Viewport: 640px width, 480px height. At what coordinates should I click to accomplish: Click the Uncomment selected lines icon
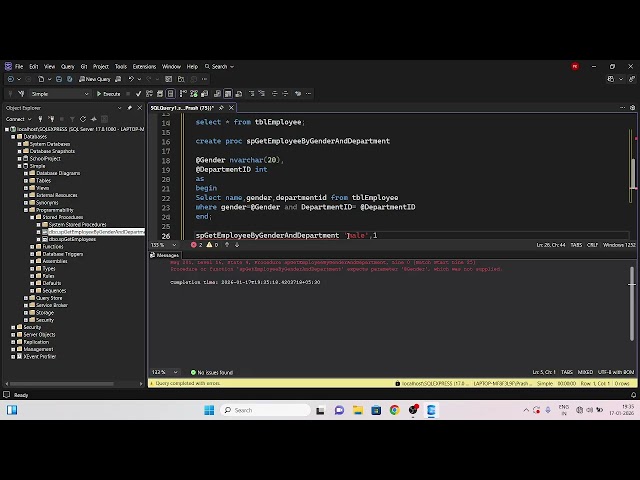[262, 94]
